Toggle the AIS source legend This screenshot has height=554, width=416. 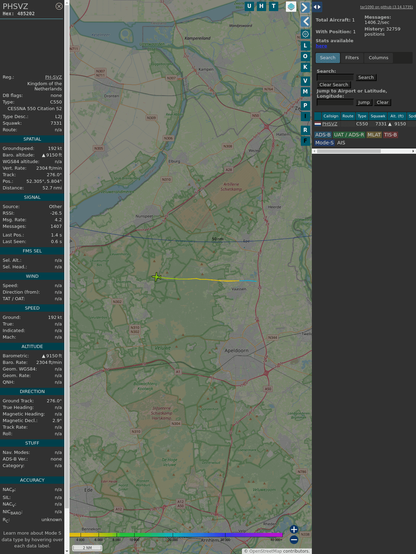point(341,143)
